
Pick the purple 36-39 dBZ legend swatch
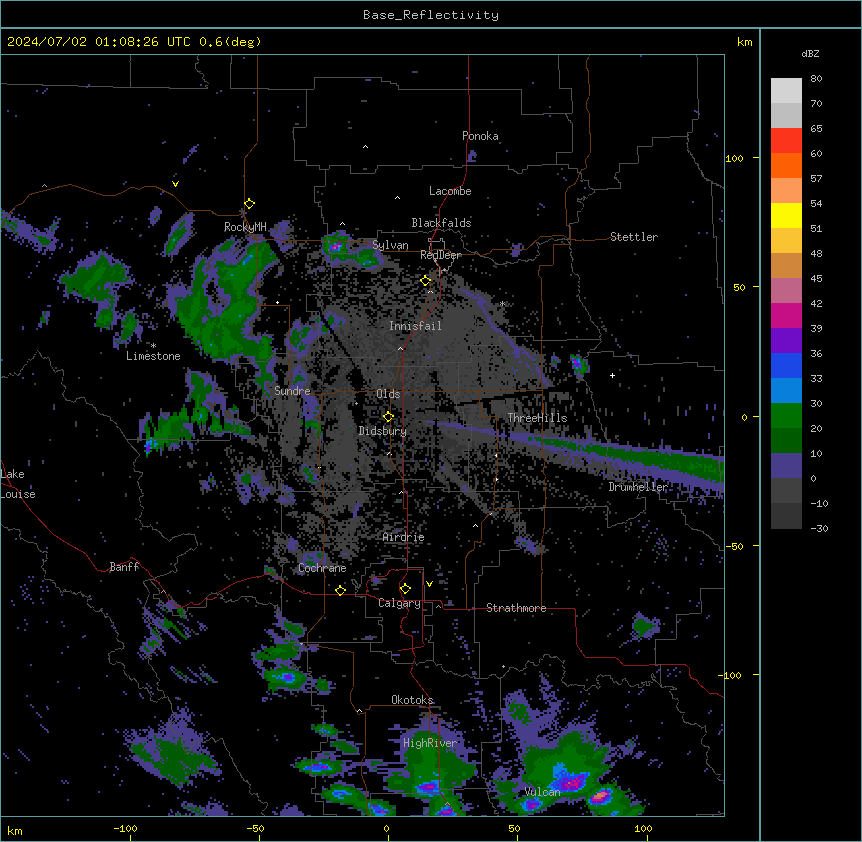coord(786,341)
